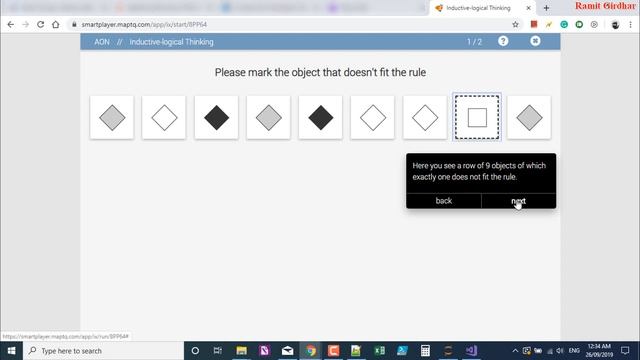Open a new browser tab
The width and height of the screenshot is (640, 360).
tap(546, 8)
